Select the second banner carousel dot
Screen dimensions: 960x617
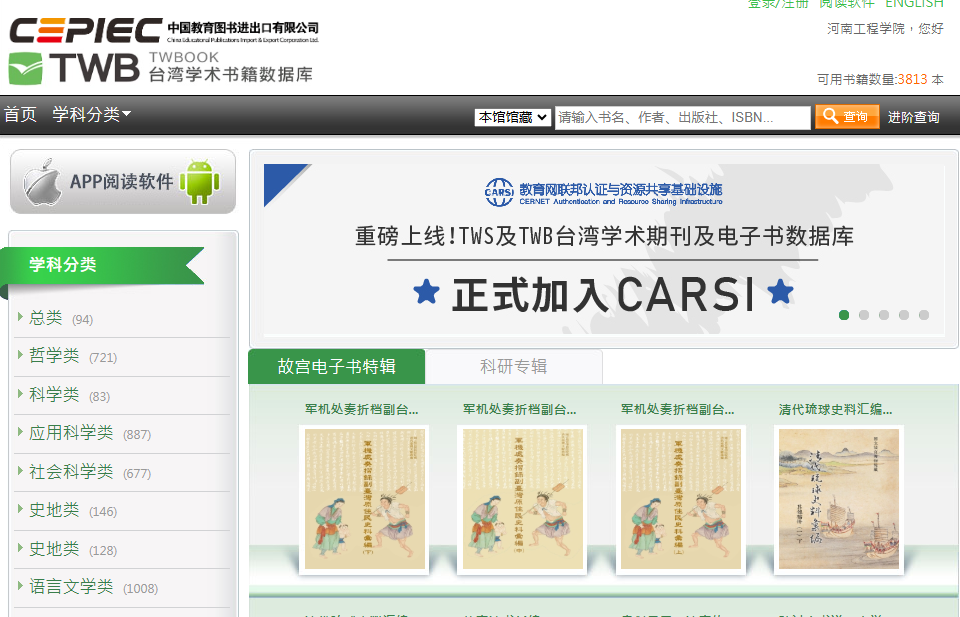(864, 315)
